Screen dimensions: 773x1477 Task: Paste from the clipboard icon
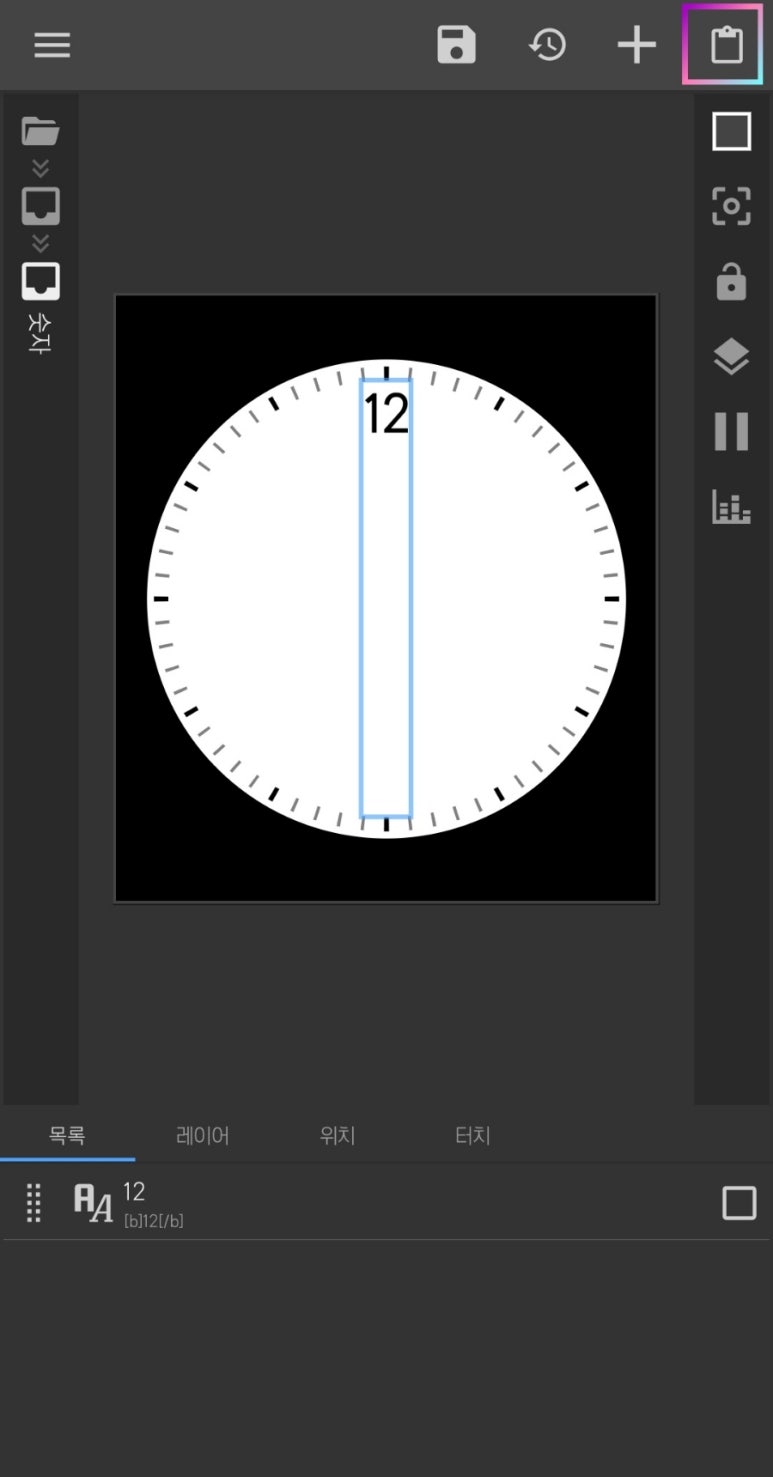[727, 45]
